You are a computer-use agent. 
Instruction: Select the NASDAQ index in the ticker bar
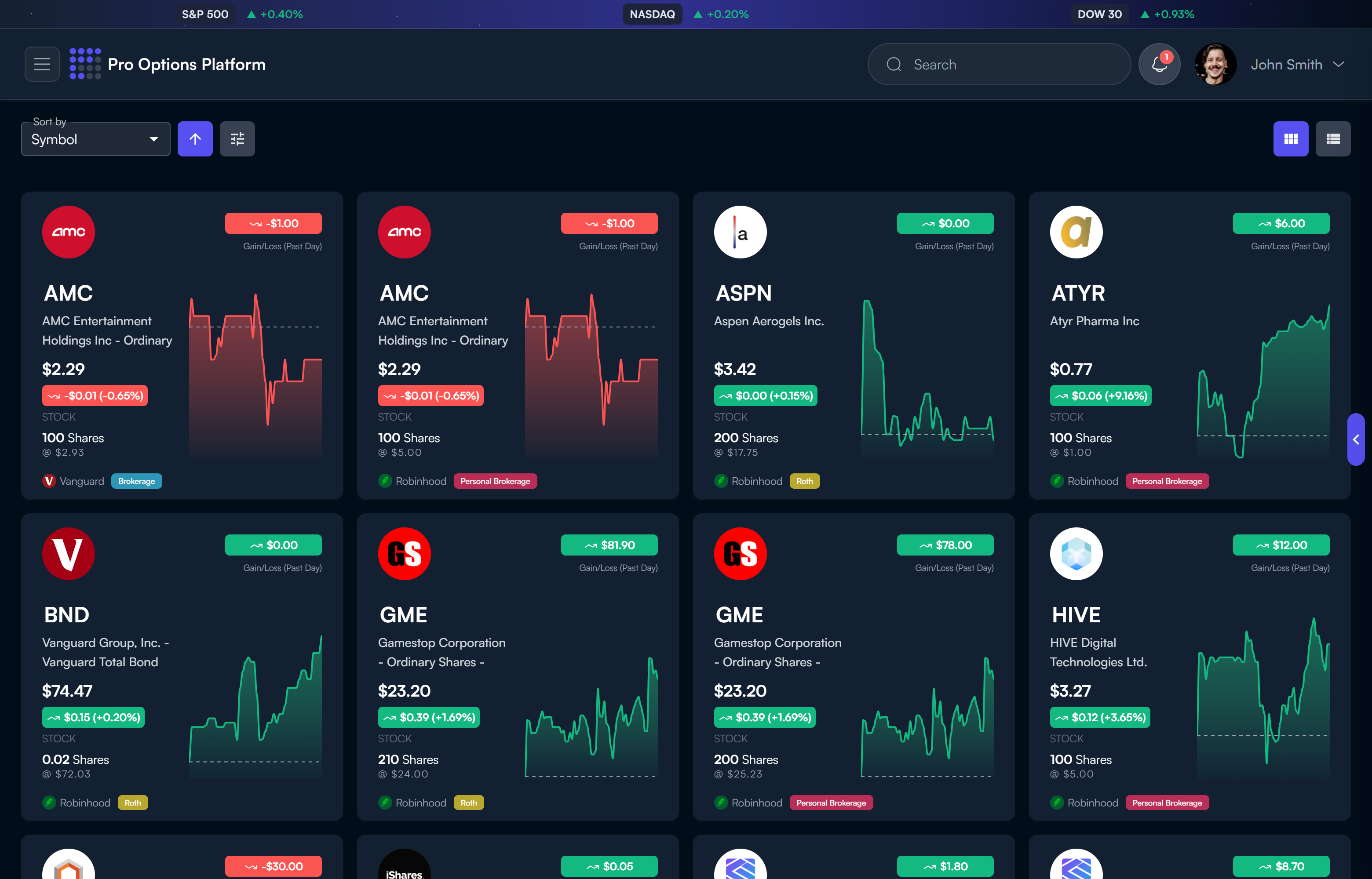pyautogui.click(x=652, y=14)
